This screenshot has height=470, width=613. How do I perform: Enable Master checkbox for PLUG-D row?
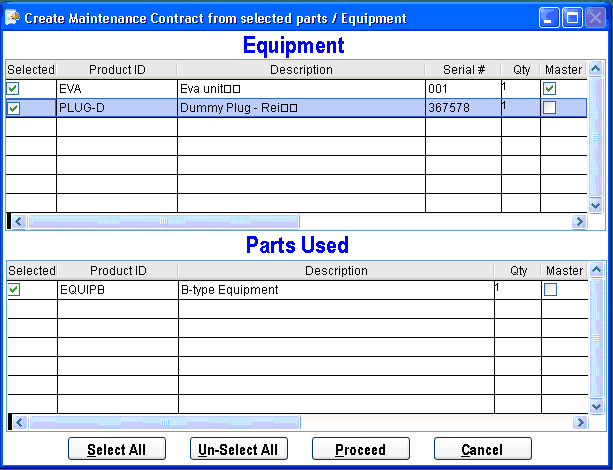549,109
